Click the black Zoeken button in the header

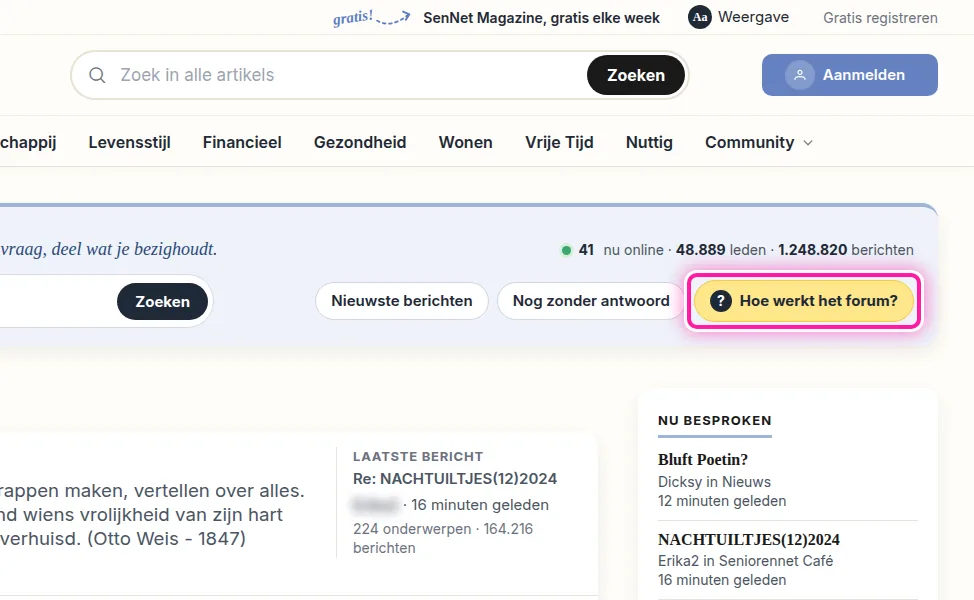click(x=636, y=75)
